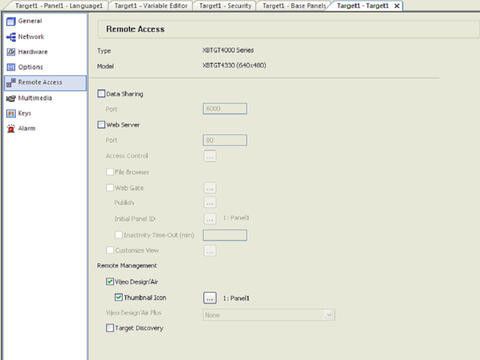This screenshot has width=480, height=360.
Task: Open the Target1 - Base Panels tab
Action: pos(294,6)
